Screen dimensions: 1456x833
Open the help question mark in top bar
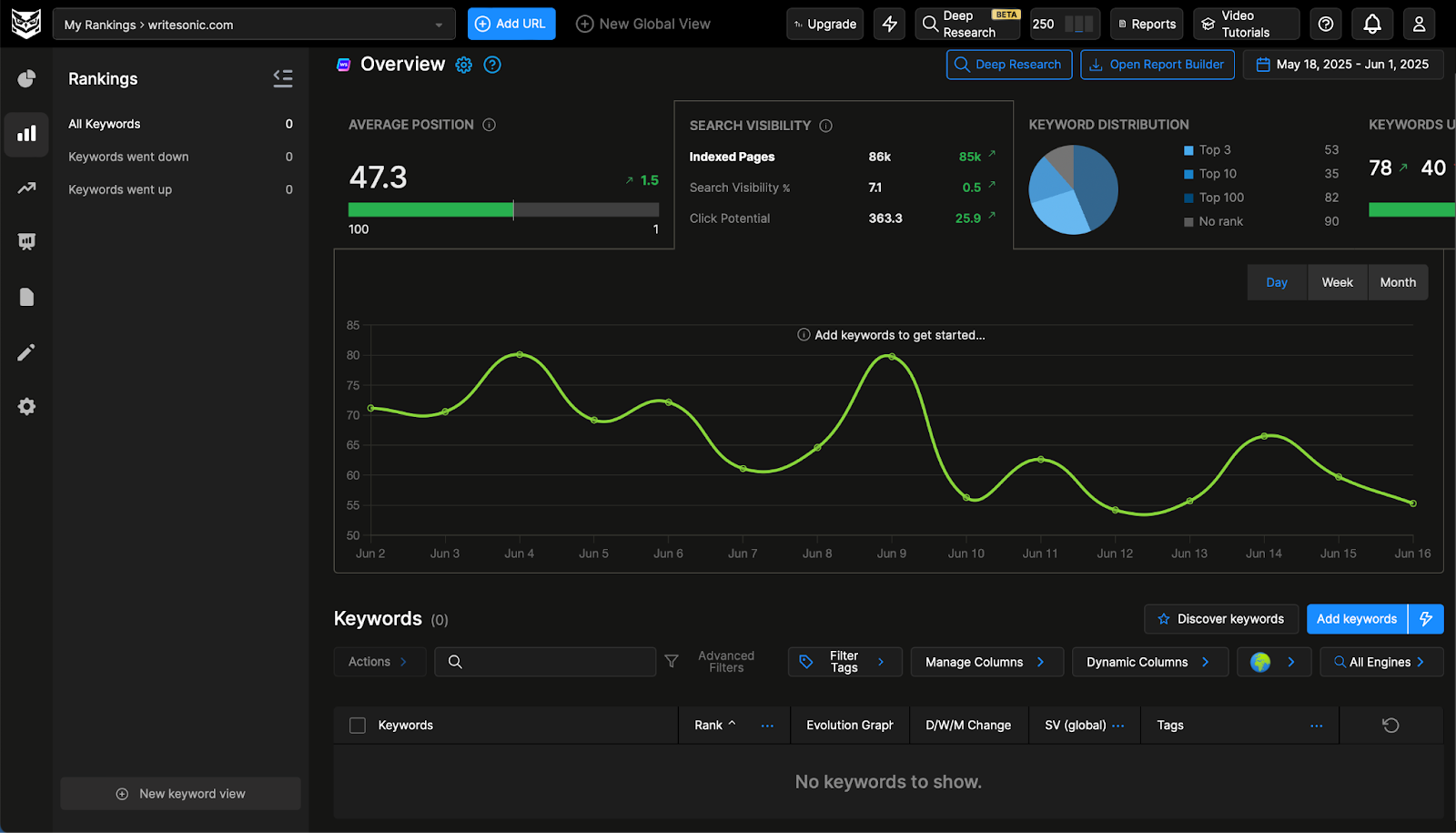pos(1326,25)
